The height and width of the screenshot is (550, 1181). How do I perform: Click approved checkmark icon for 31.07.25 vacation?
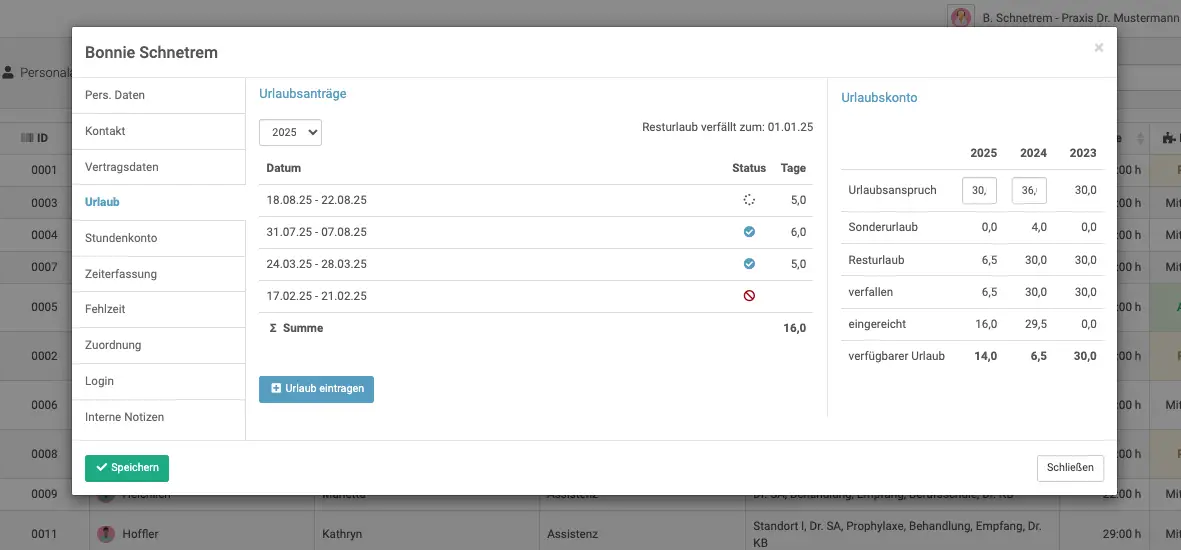click(x=749, y=232)
